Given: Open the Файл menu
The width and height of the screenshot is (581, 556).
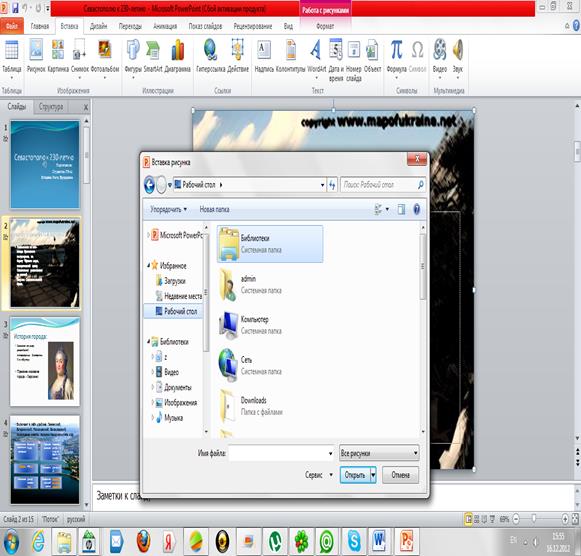Looking at the screenshot, I should click(x=12, y=26).
